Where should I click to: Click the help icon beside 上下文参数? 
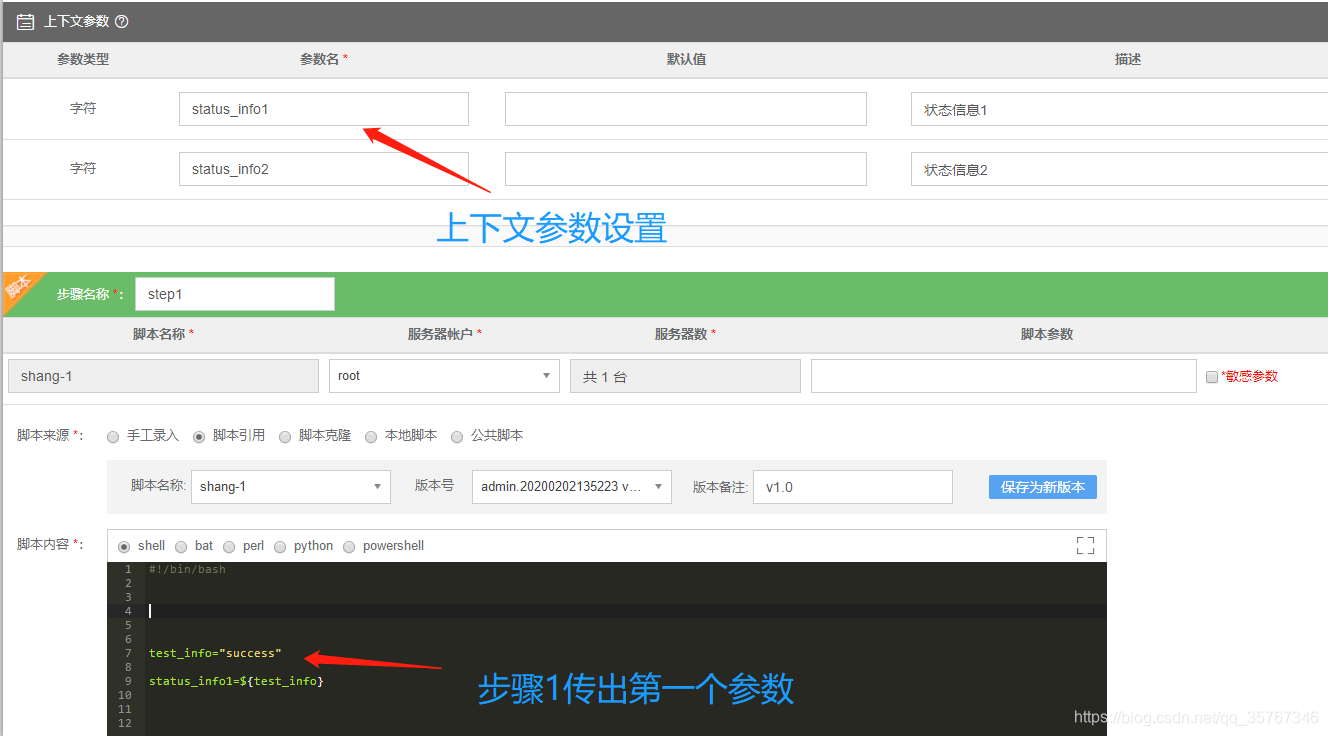point(122,21)
